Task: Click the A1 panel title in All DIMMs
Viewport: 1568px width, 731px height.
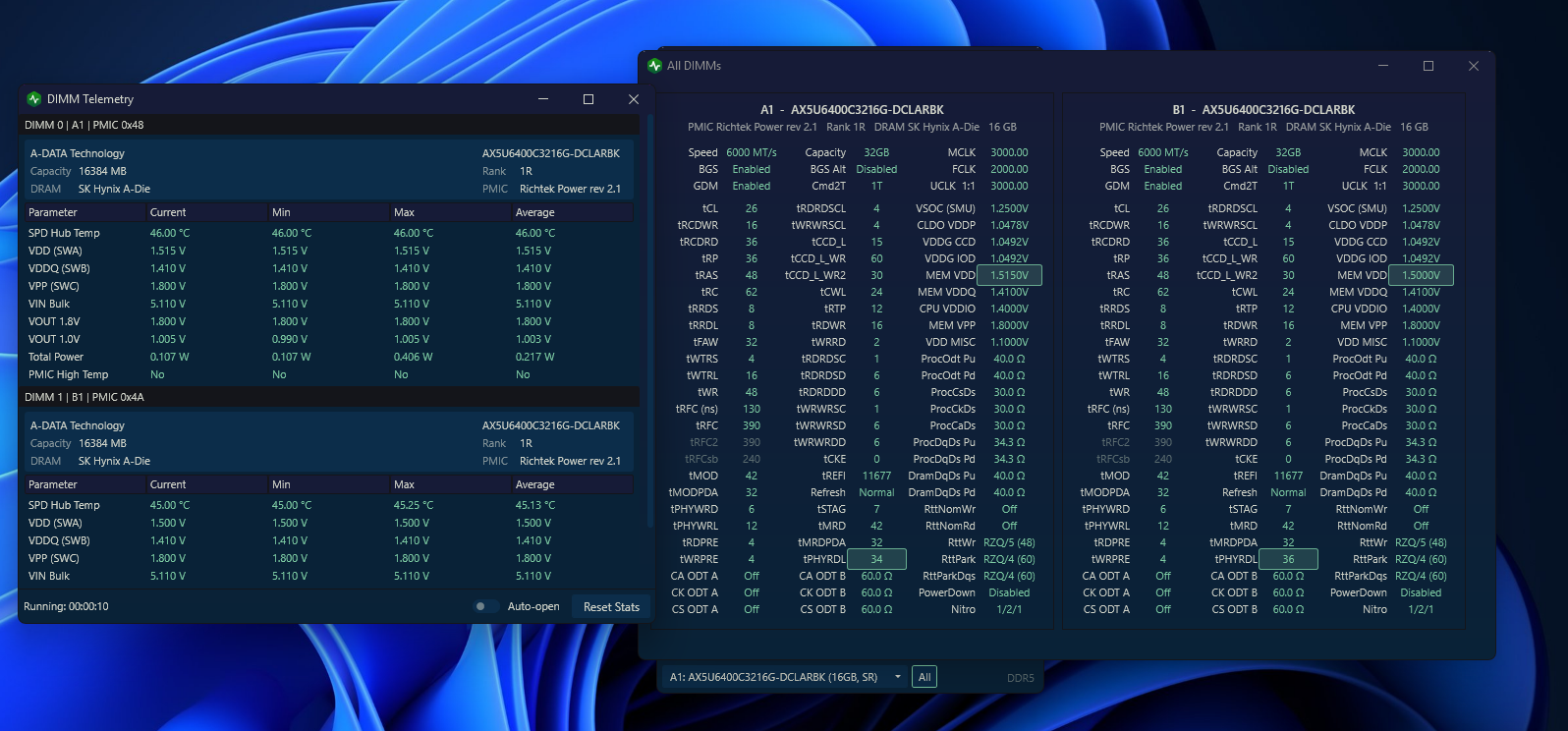Action: (852, 110)
